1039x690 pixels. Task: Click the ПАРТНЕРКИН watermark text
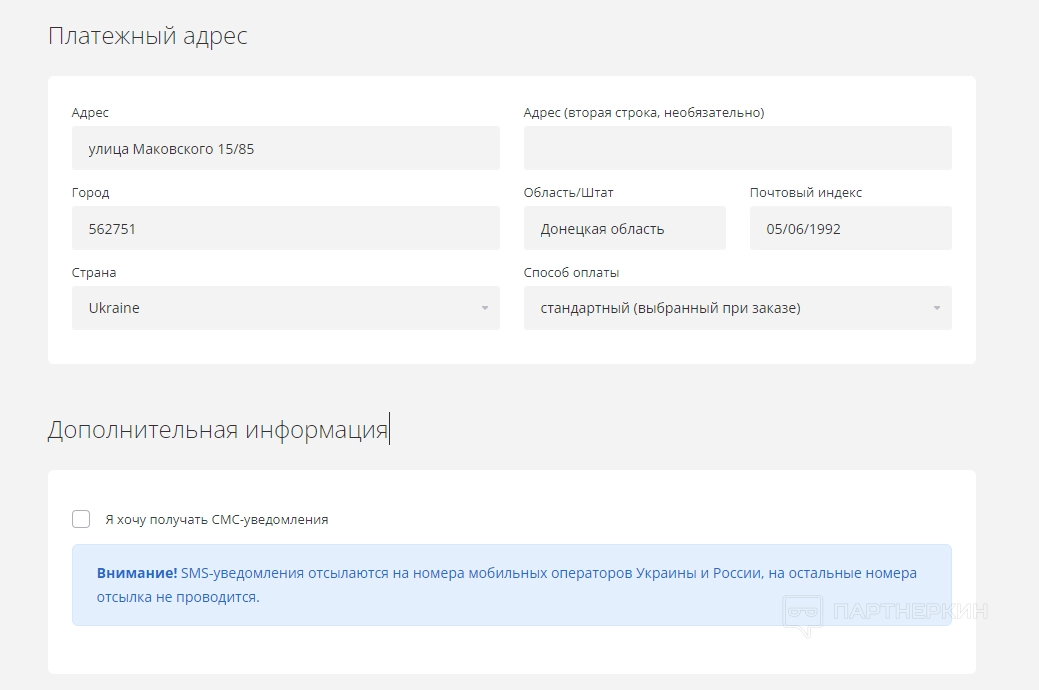click(x=909, y=610)
